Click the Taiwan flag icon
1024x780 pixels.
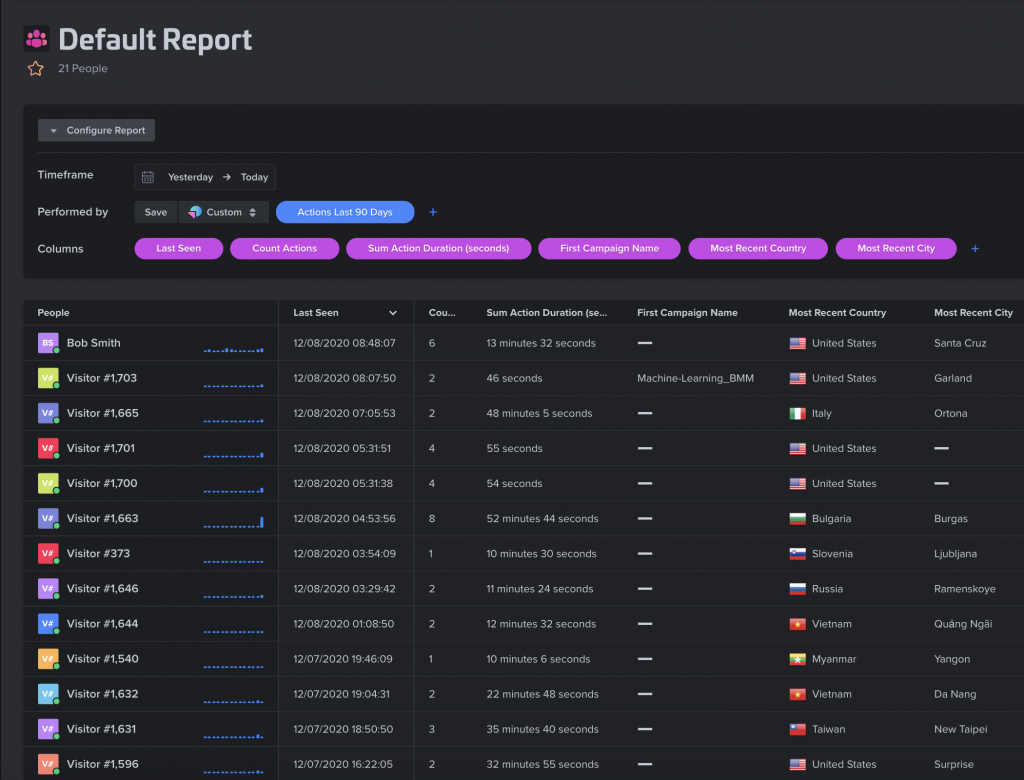click(797, 730)
